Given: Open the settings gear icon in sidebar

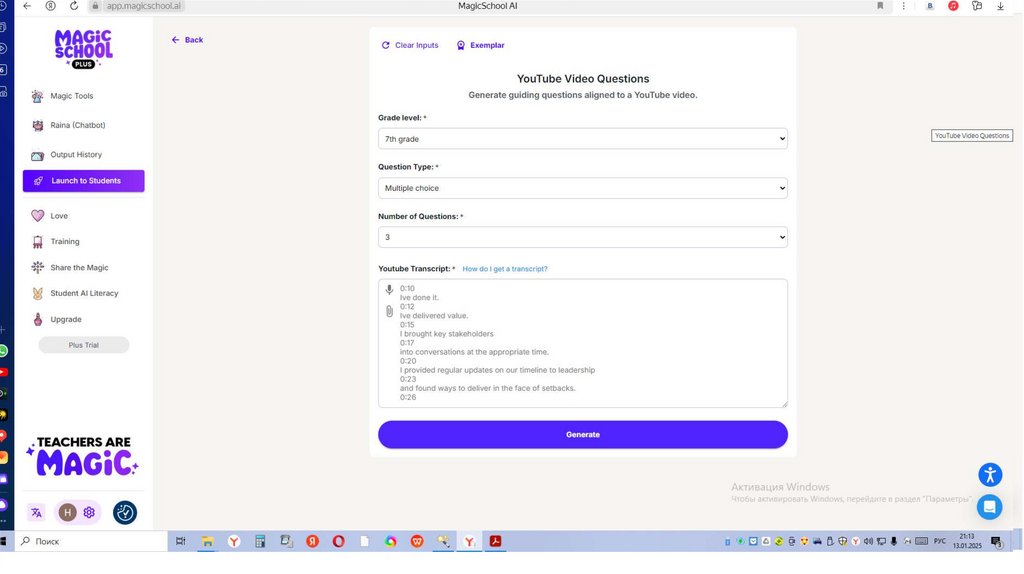Looking at the screenshot, I should pos(89,513).
